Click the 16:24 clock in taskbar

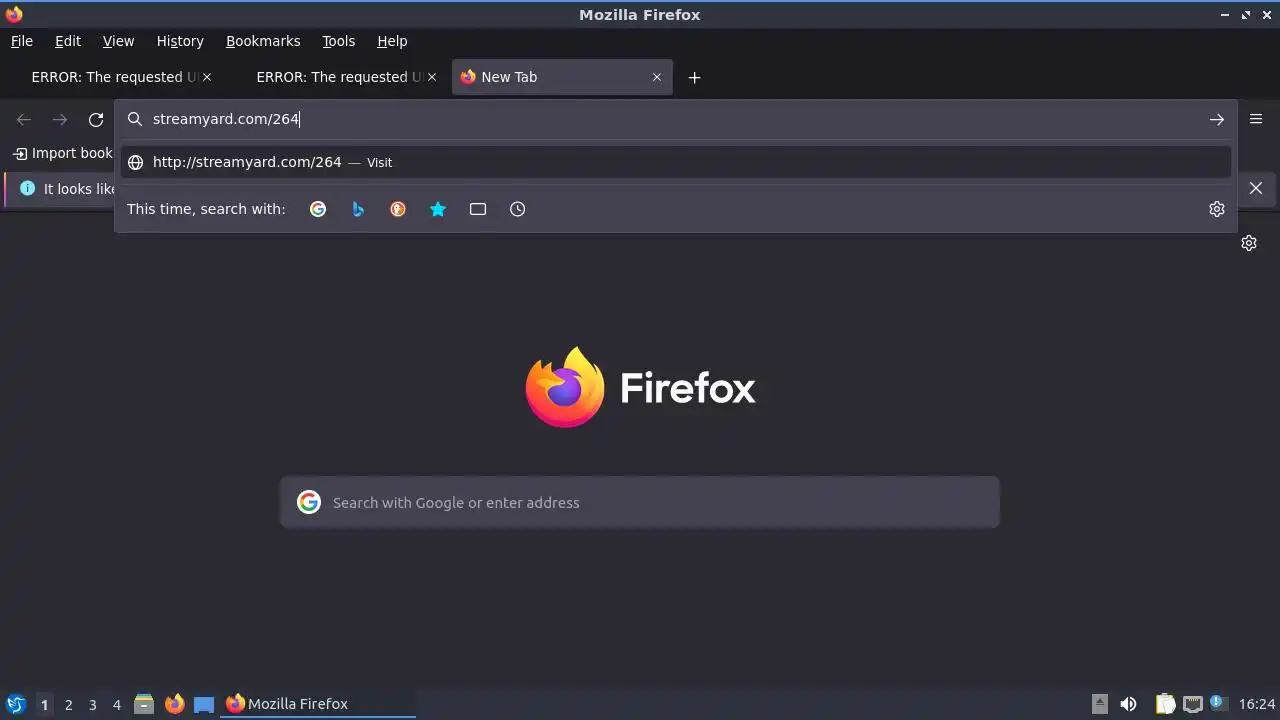click(1257, 704)
